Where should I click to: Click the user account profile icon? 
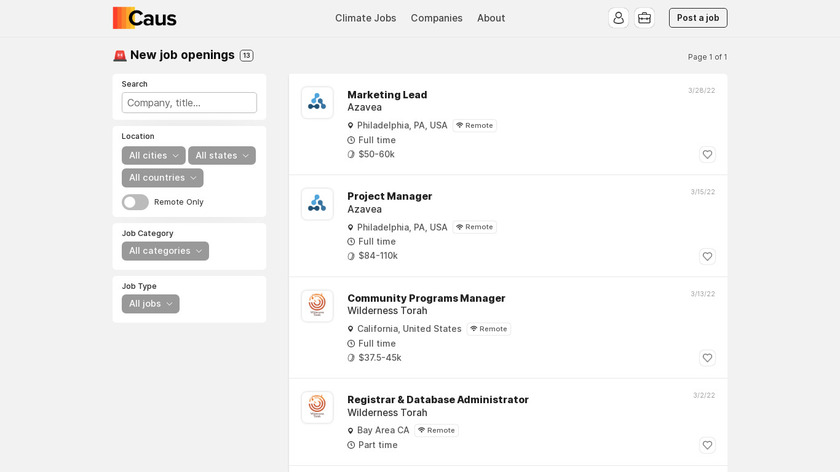pos(618,18)
